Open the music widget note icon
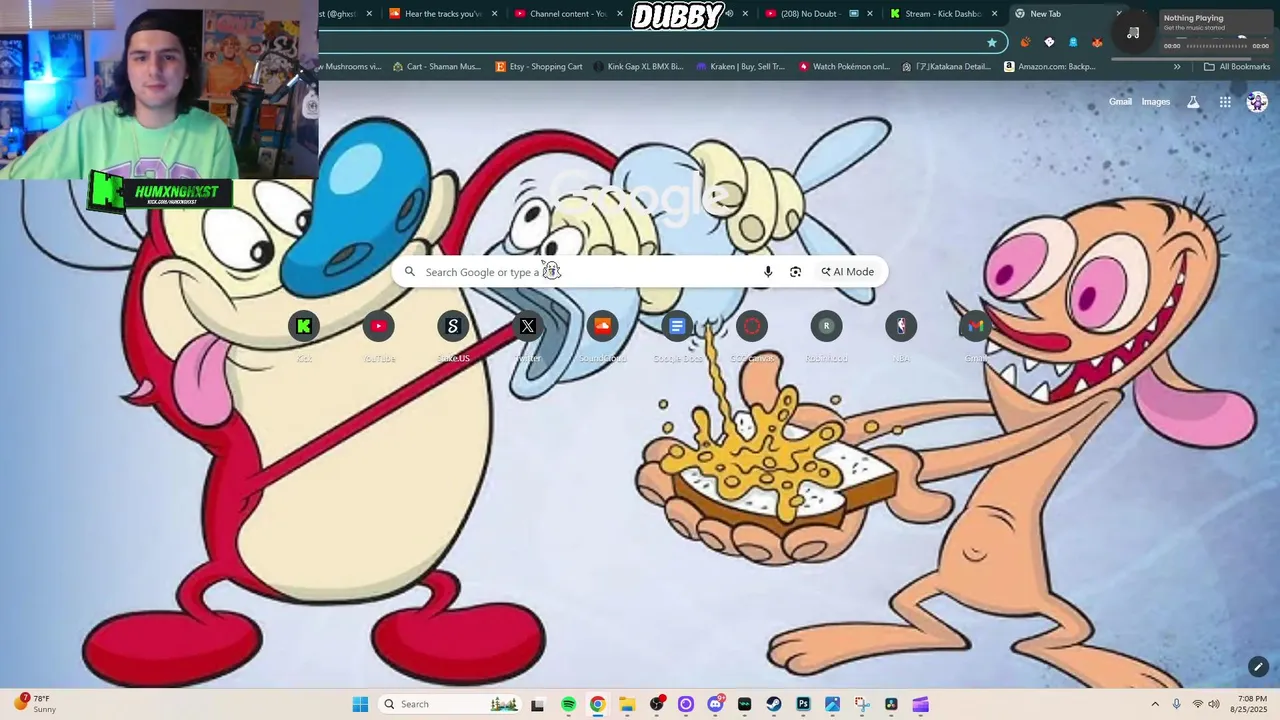This screenshot has height=720, width=1280. coord(1133,33)
